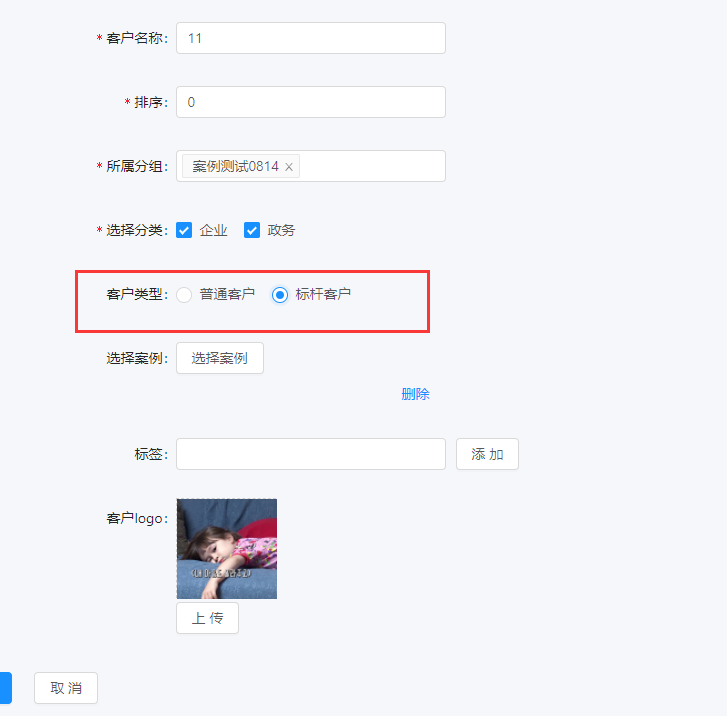This screenshot has width=727, height=716.
Task: Click the 客户类型 field label
Action: tap(137, 294)
